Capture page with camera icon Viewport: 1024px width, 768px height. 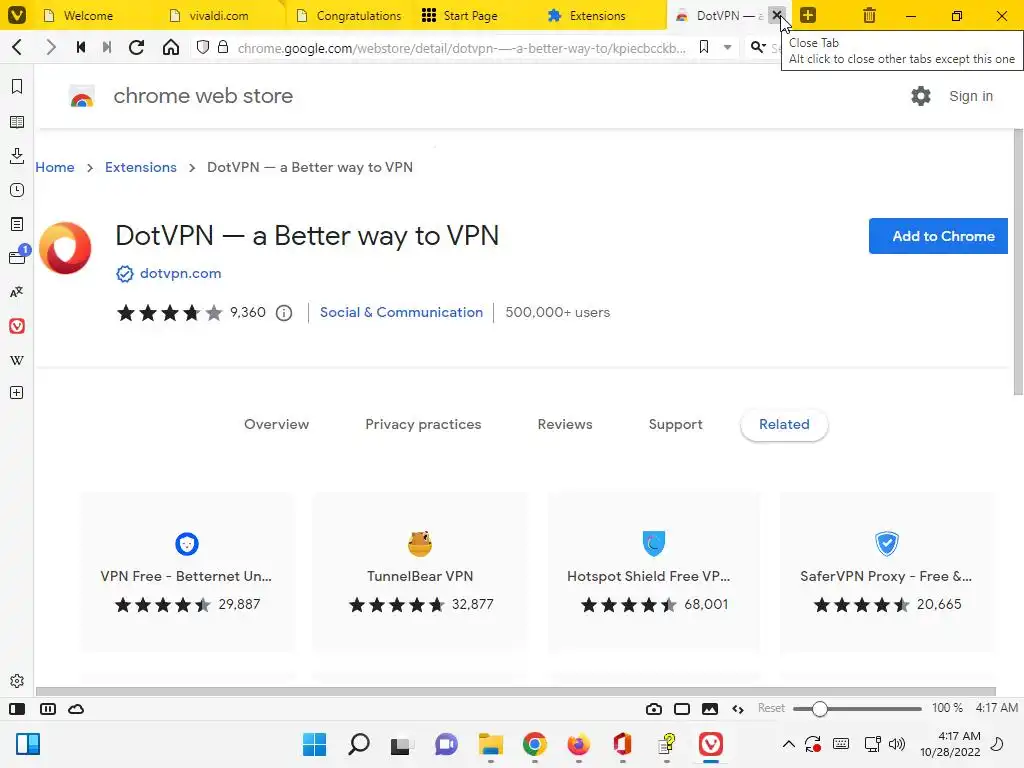coord(654,709)
